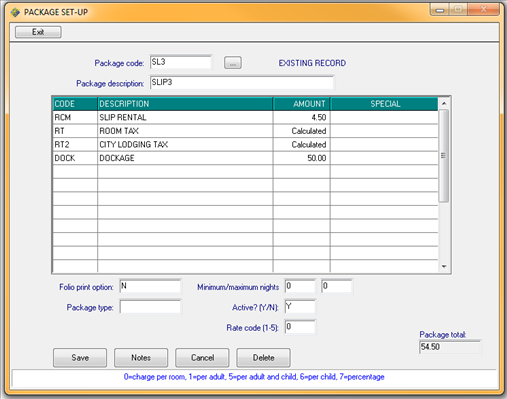Image resolution: width=507 pixels, height=399 pixels.
Task: Select the ROOM TAX description cell
Action: (185, 131)
